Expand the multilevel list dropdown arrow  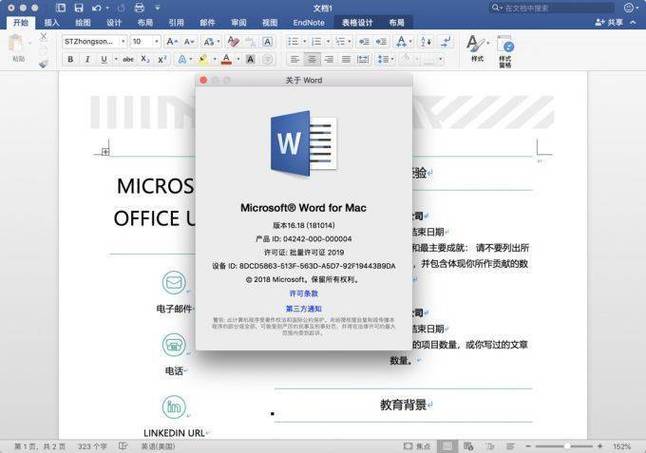coord(349,41)
